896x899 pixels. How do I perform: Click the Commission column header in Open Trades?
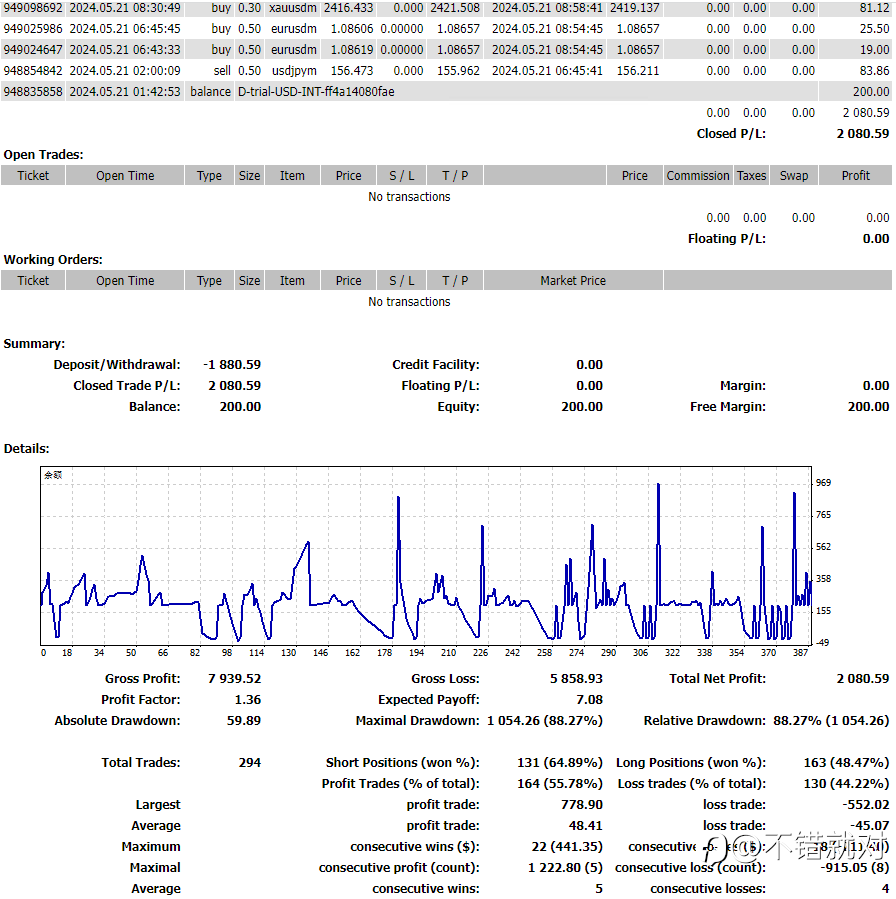[x=698, y=175]
